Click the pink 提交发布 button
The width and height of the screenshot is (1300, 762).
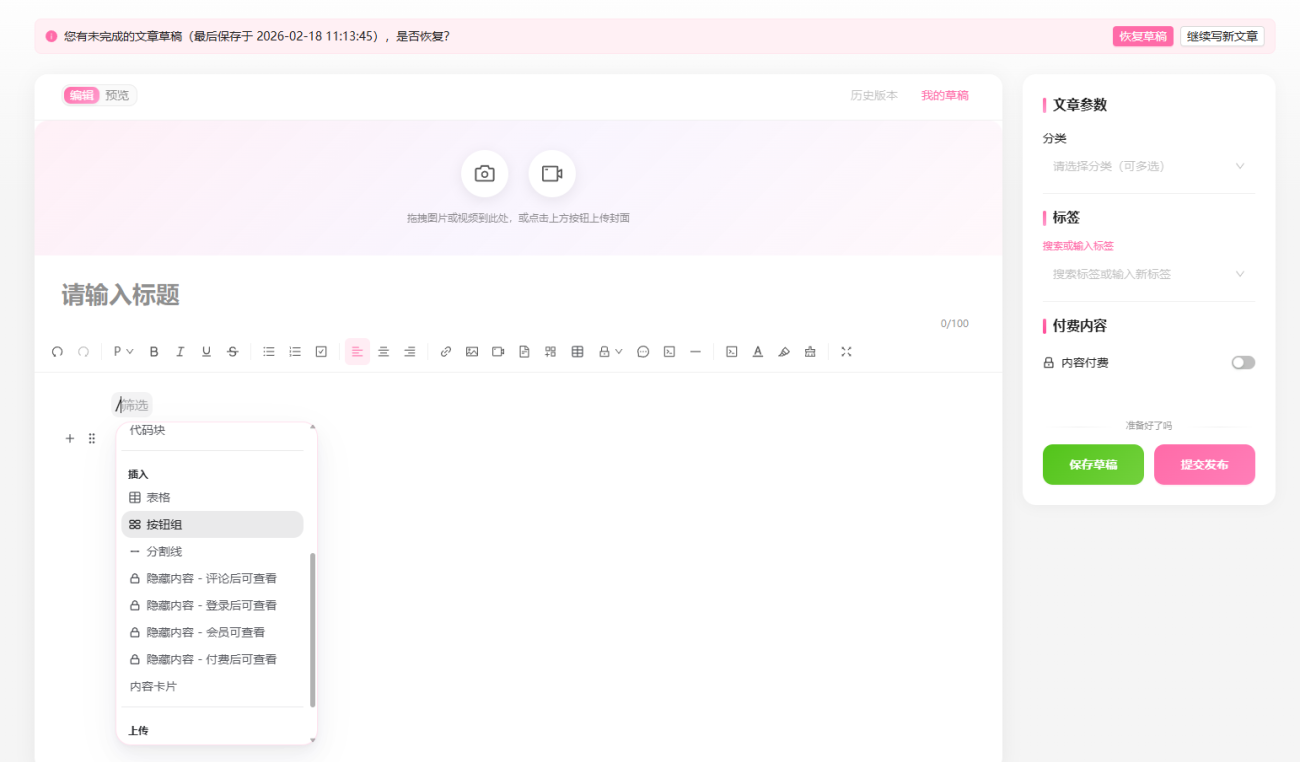(x=1204, y=465)
